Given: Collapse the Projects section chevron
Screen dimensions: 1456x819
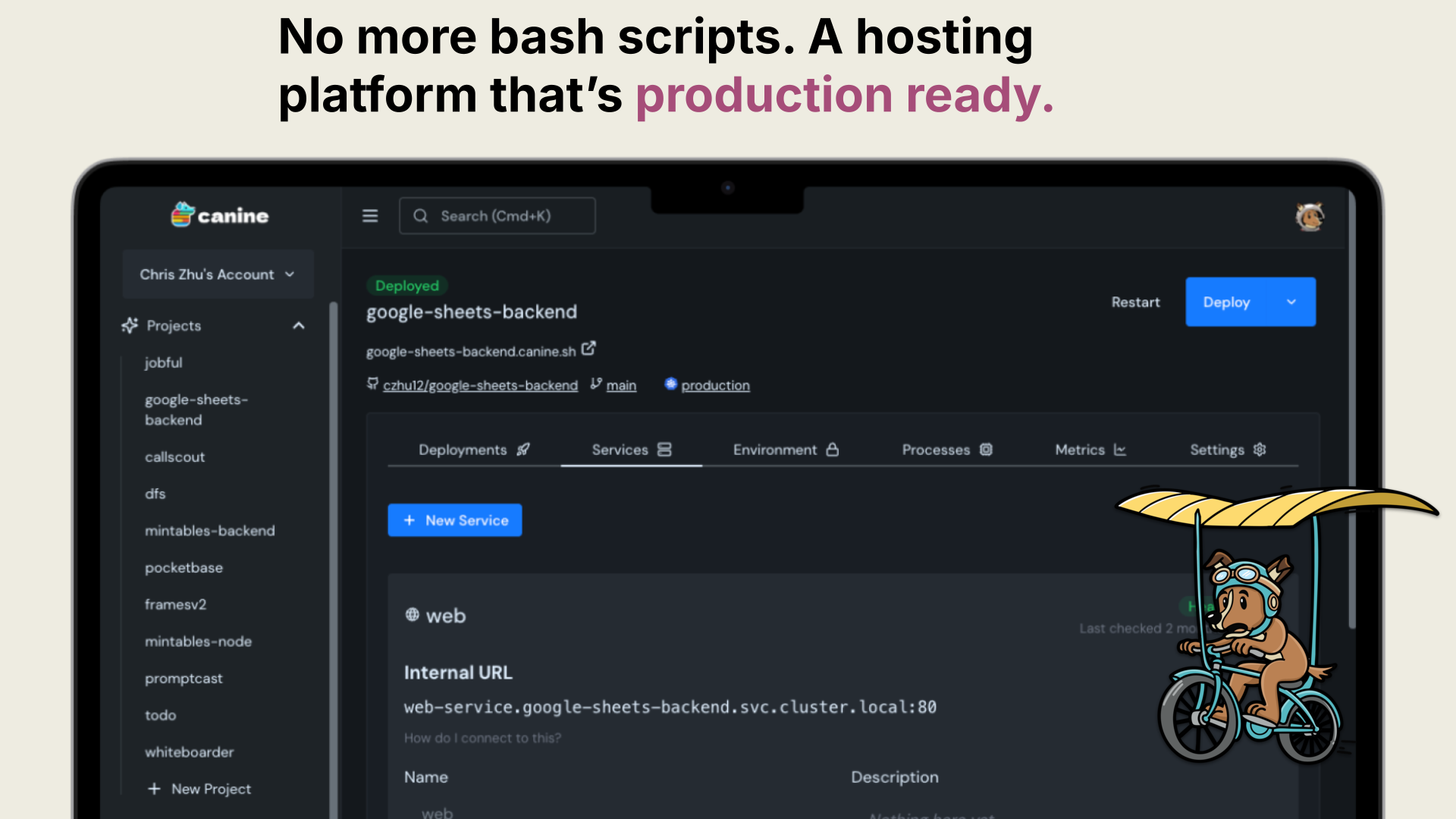Looking at the screenshot, I should (x=299, y=325).
